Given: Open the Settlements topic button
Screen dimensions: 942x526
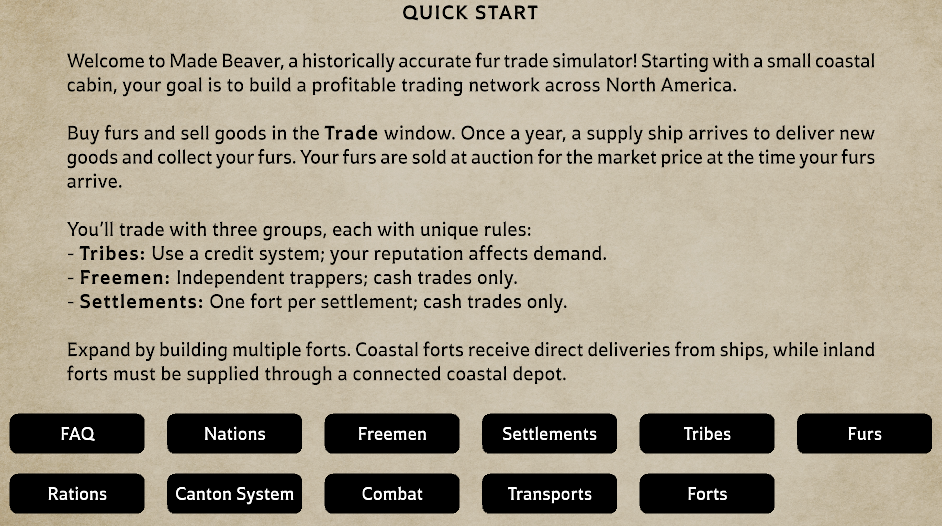Looking at the screenshot, I should tap(549, 434).
